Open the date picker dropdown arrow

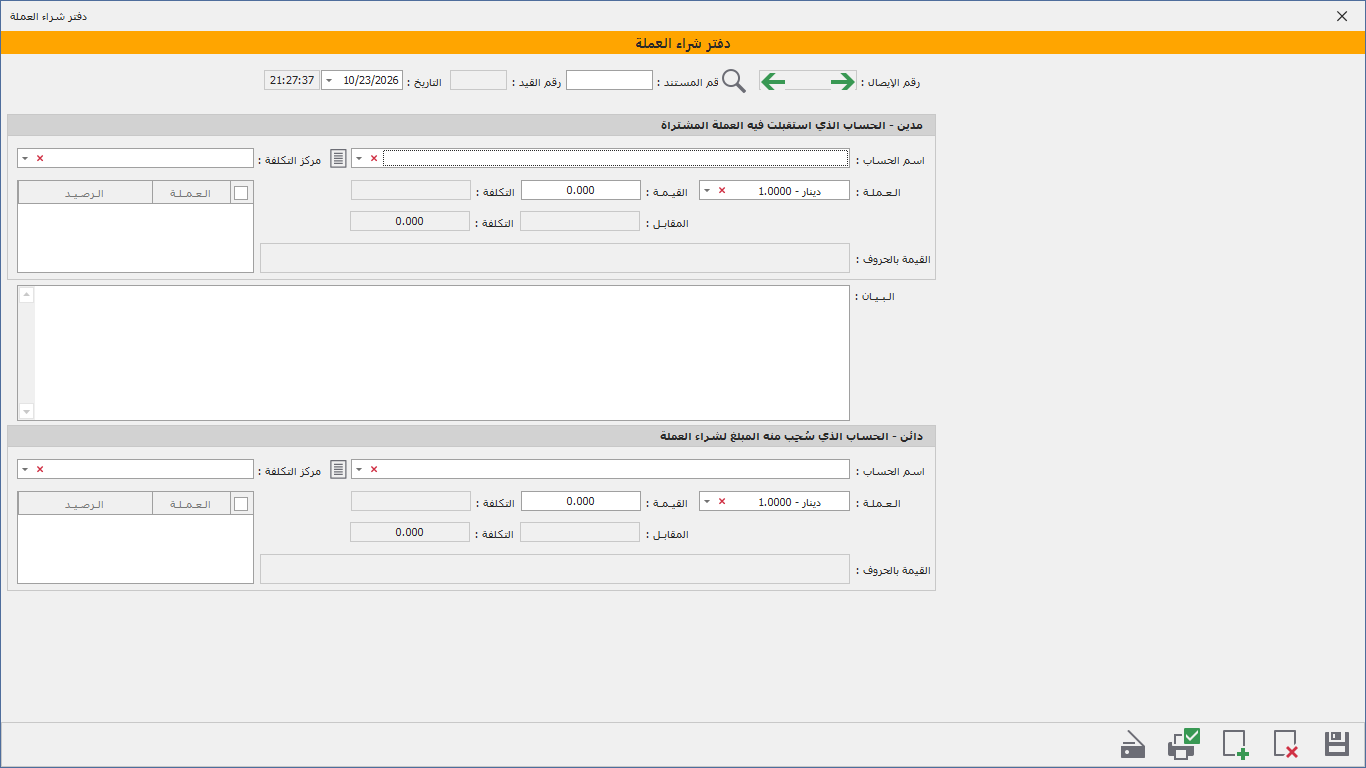pyautogui.click(x=329, y=80)
